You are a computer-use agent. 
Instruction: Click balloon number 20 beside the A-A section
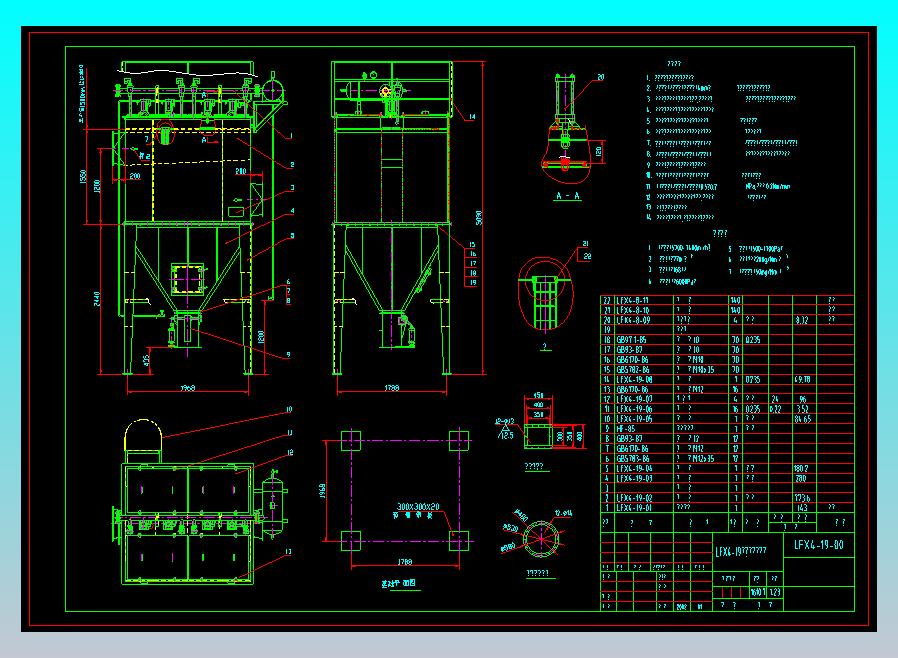pyautogui.click(x=600, y=77)
